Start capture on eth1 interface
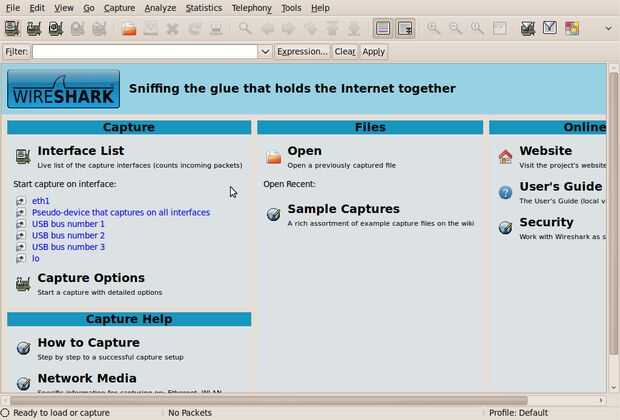620x420 pixels. pos(41,201)
